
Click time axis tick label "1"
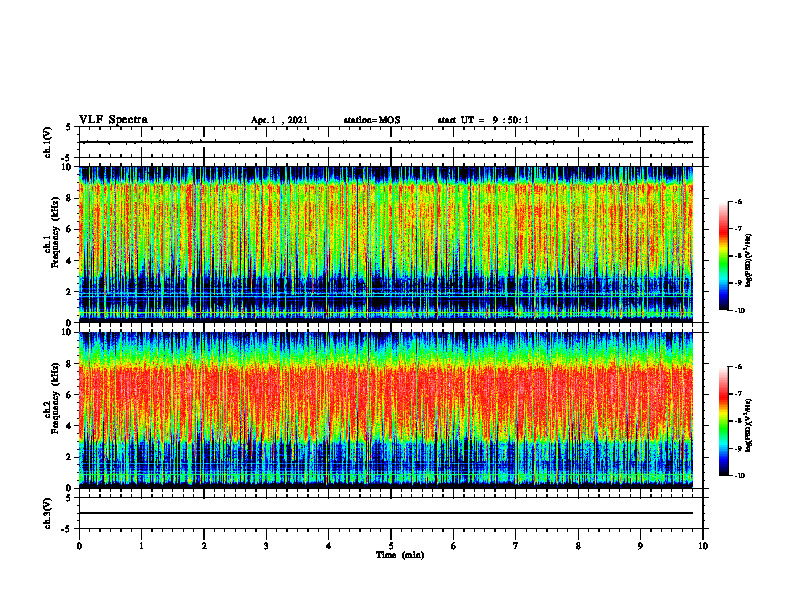coord(141,546)
